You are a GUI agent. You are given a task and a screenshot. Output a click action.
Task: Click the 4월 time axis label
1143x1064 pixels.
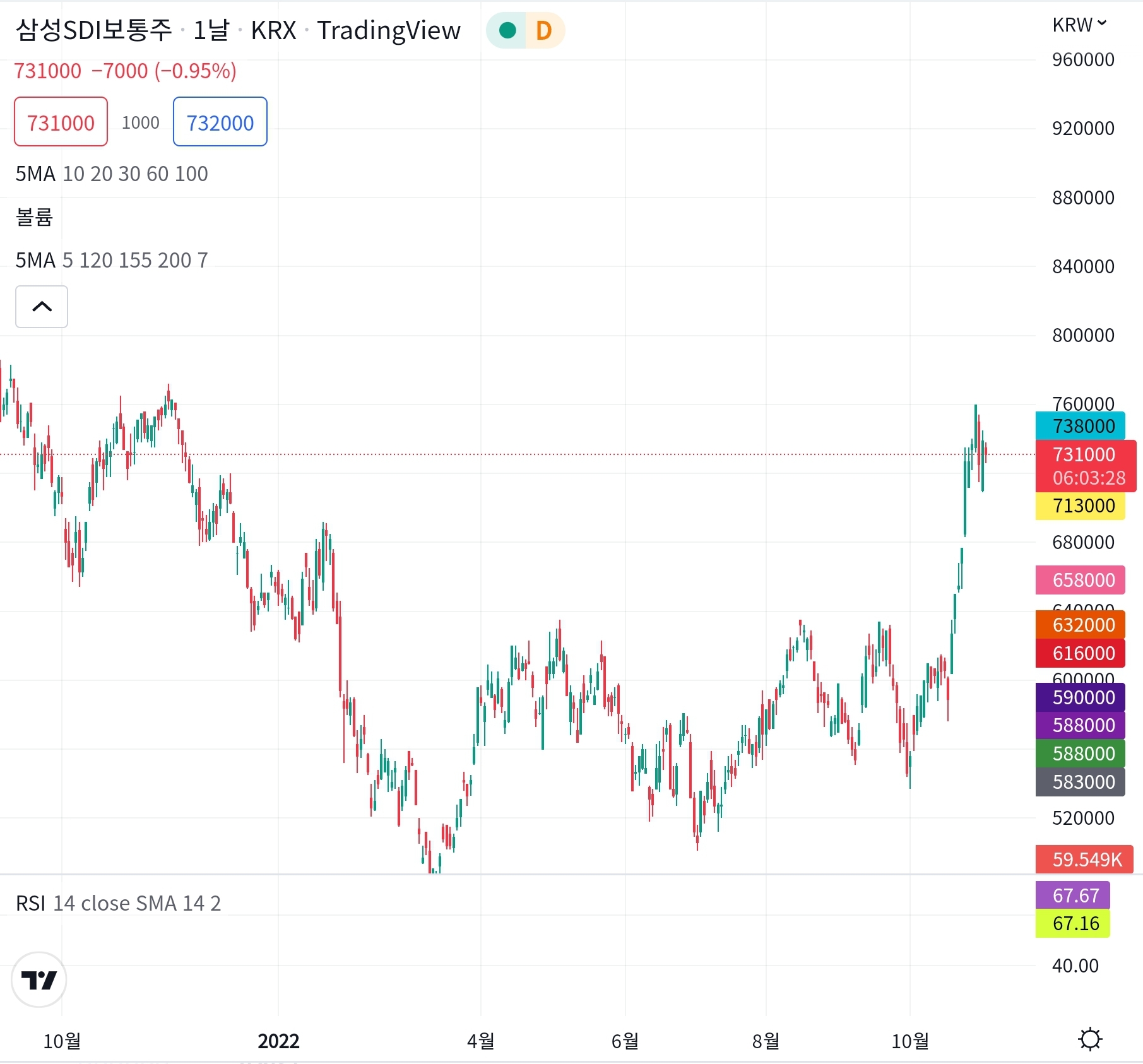[481, 1041]
